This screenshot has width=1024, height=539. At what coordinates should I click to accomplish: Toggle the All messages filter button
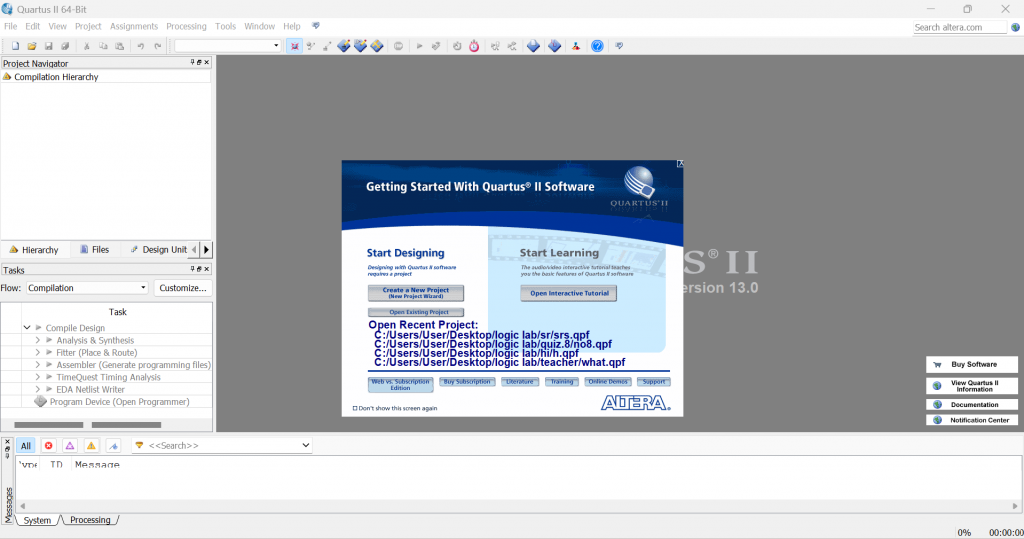click(x=25, y=446)
